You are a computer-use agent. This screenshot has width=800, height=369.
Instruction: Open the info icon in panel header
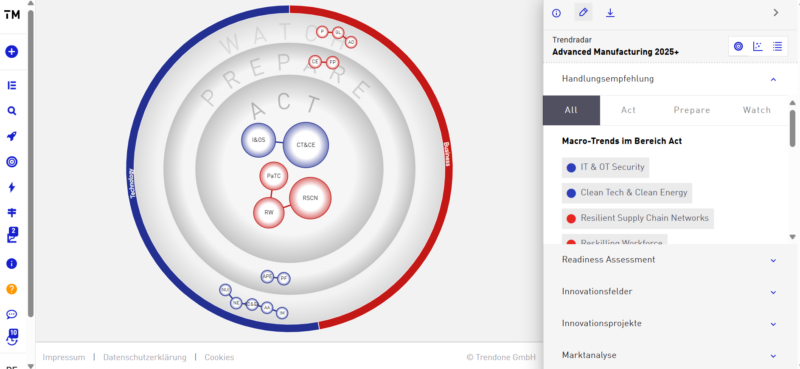click(x=557, y=13)
